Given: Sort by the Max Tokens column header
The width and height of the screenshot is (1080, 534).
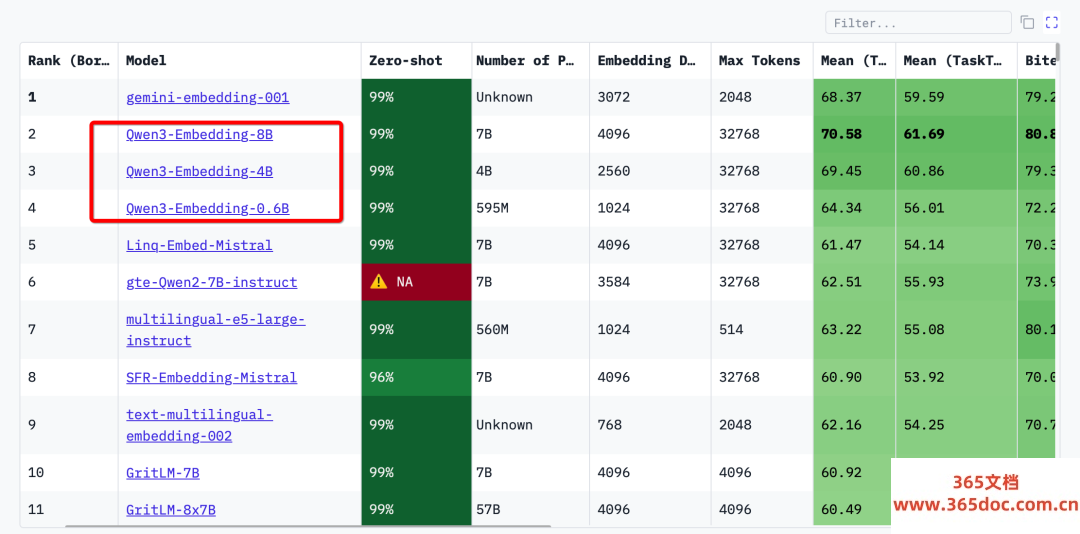Looking at the screenshot, I should [x=759, y=61].
